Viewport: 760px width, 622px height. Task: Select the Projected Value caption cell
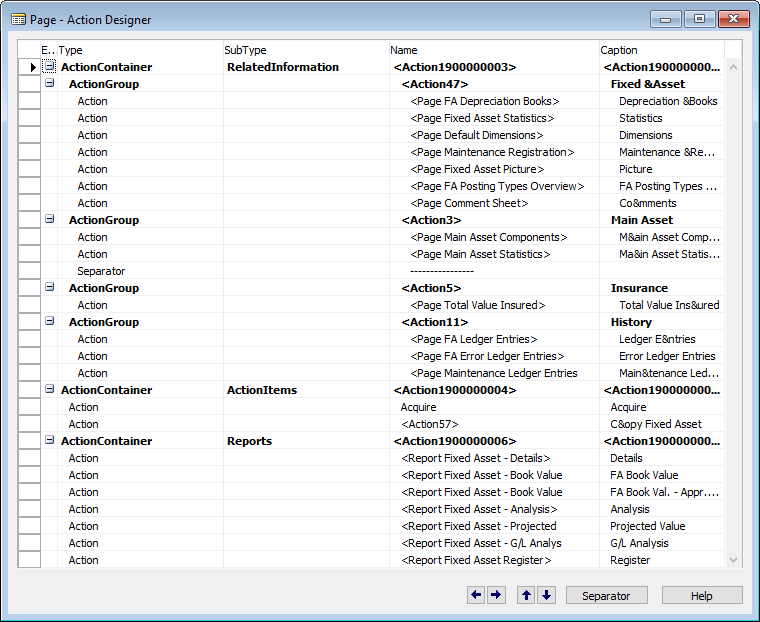[662, 526]
